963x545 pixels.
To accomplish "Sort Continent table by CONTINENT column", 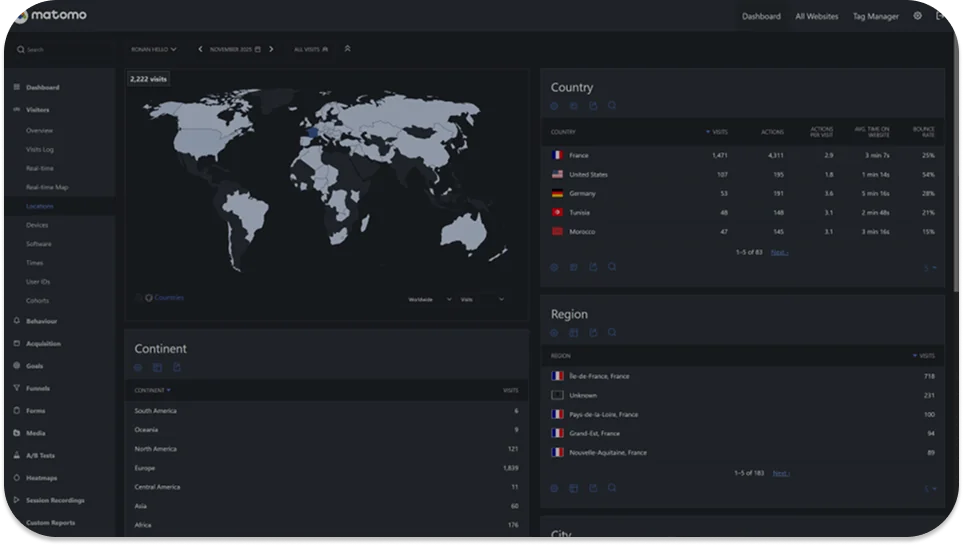I will (152, 390).
